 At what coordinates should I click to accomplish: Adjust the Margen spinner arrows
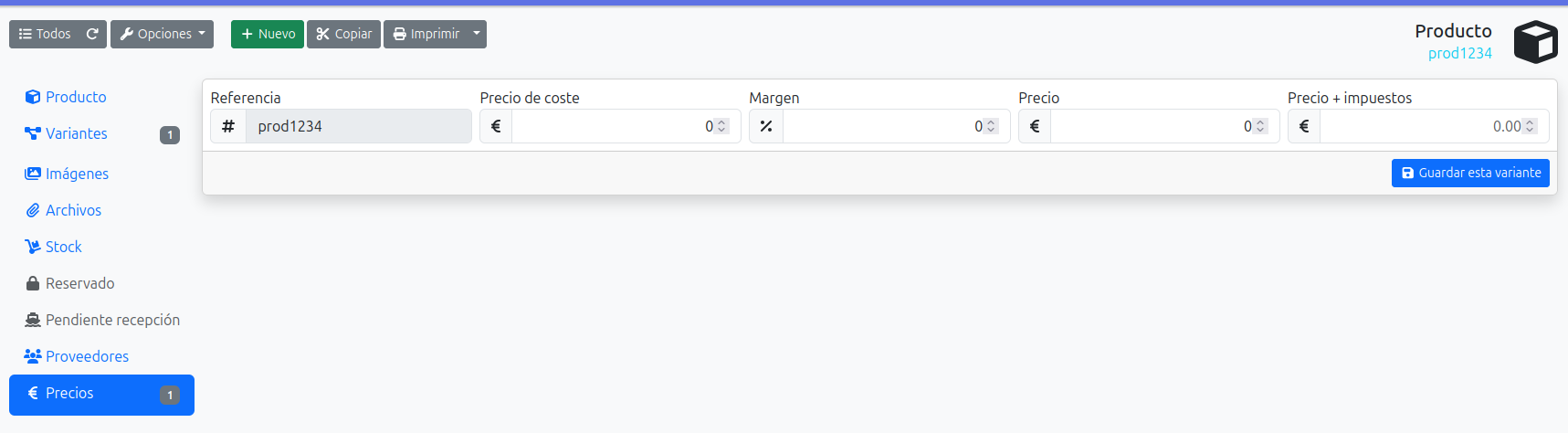pos(991,126)
